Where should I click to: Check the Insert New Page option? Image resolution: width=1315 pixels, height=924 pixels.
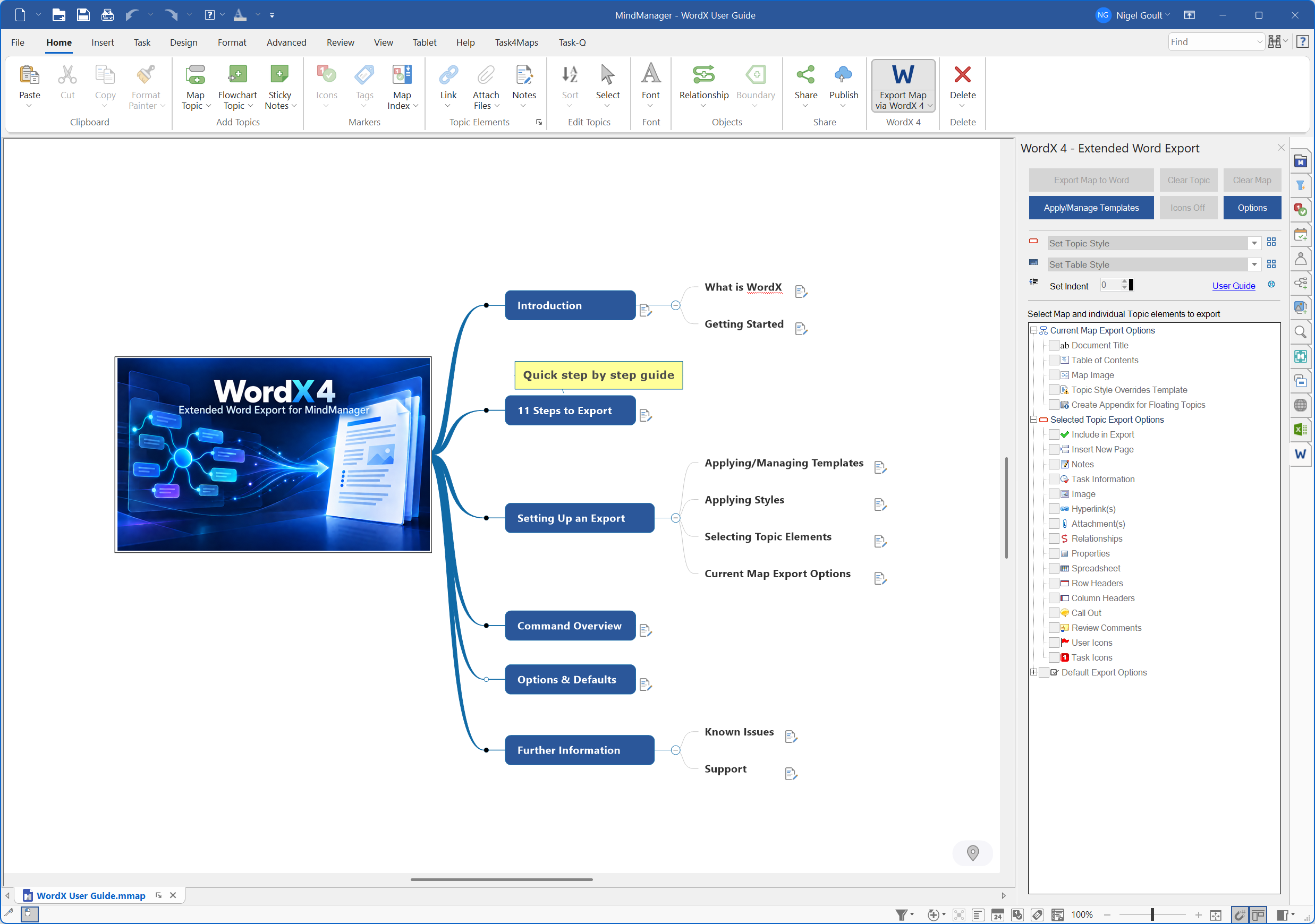pyautogui.click(x=1053, y=449)
